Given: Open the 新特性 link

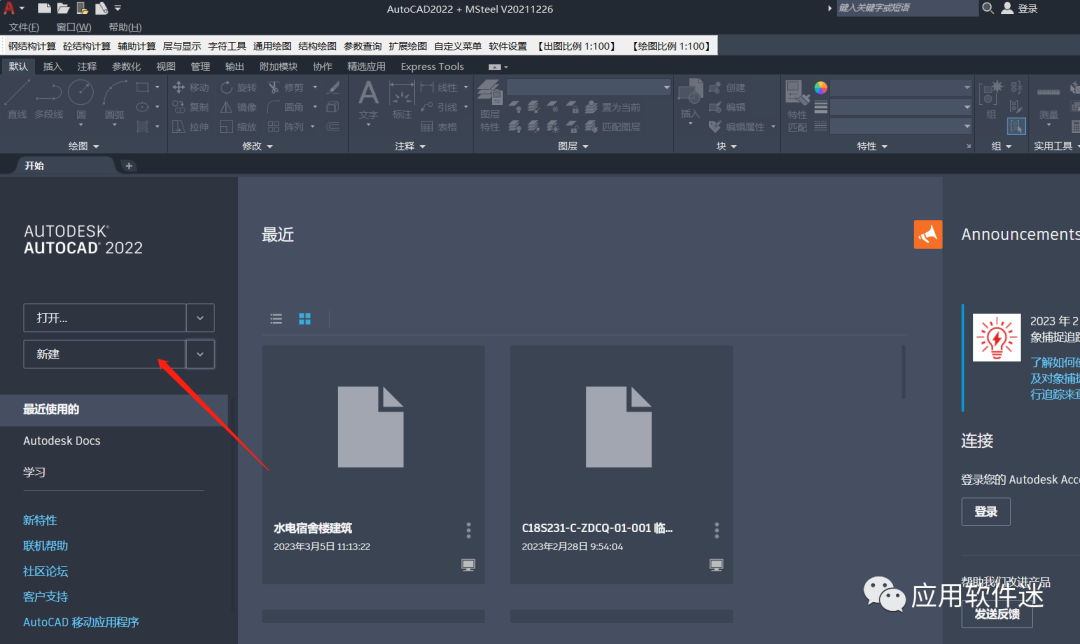Looking at the screenshot, I should click(40, 520).
